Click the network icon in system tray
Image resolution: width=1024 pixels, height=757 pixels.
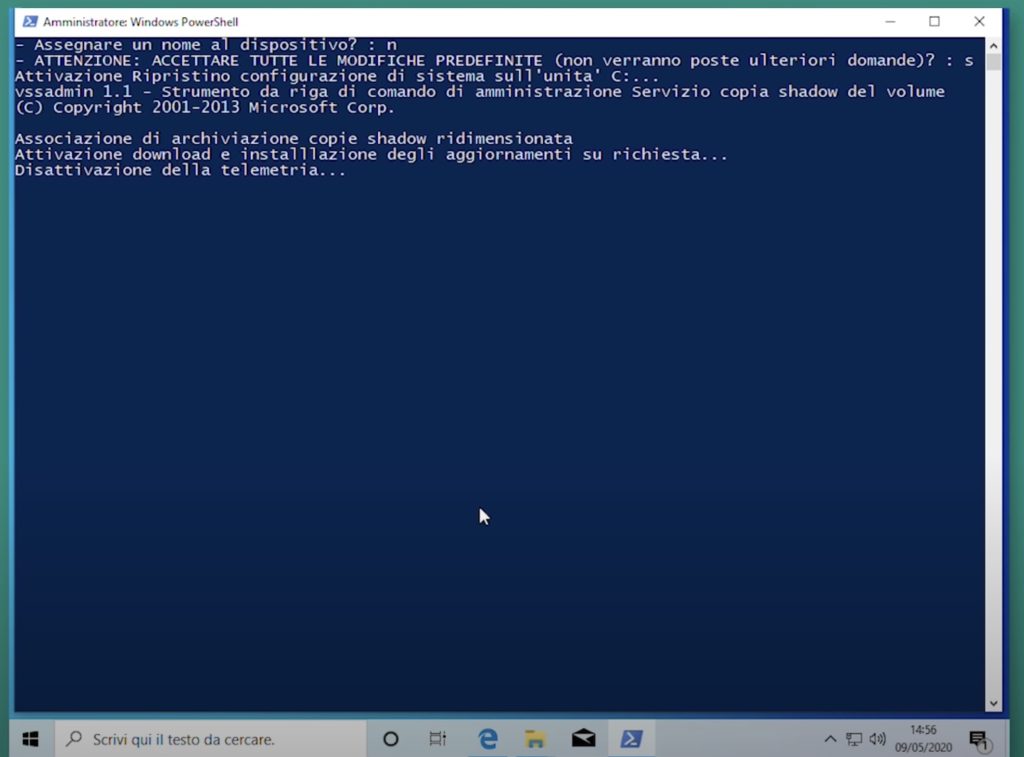(x=854, y=739)
